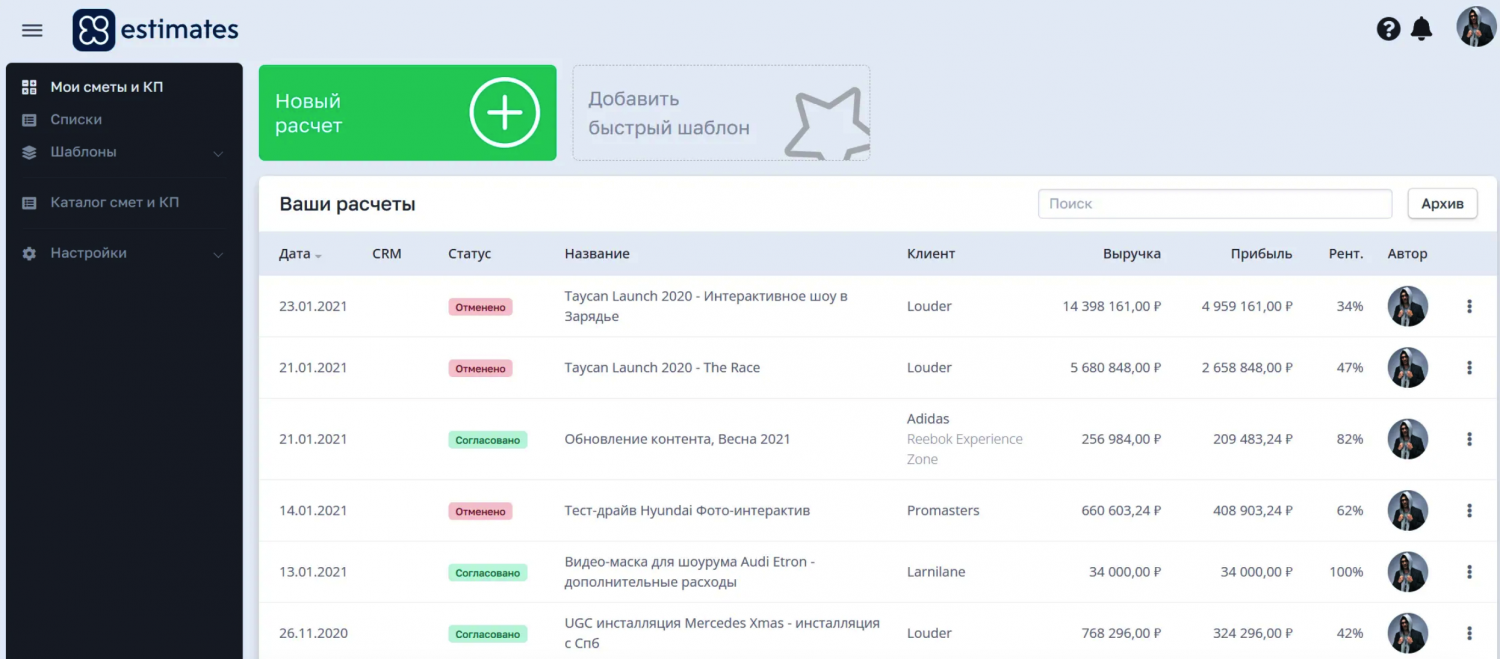
Task: Open Обновление контента, Весна 2021 estimate
Action: 677,439
